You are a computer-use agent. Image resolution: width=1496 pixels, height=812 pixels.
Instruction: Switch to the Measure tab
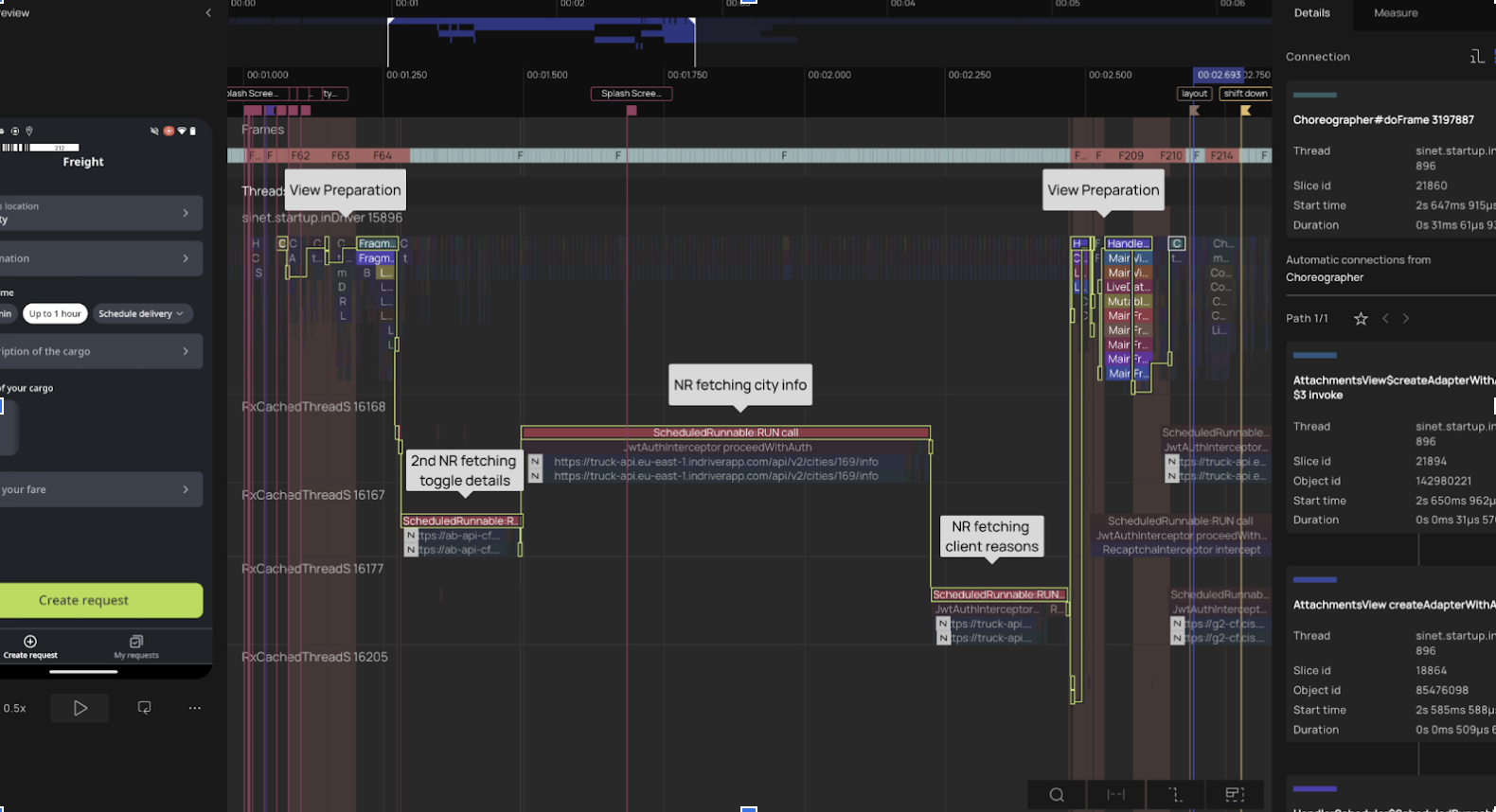(x=1396, y=13)
